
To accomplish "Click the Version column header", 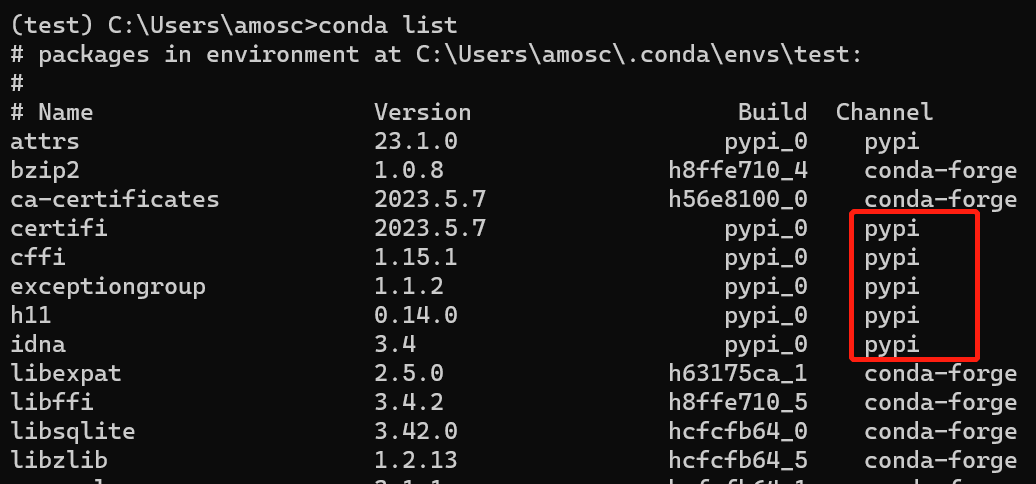I will [422, 111].
